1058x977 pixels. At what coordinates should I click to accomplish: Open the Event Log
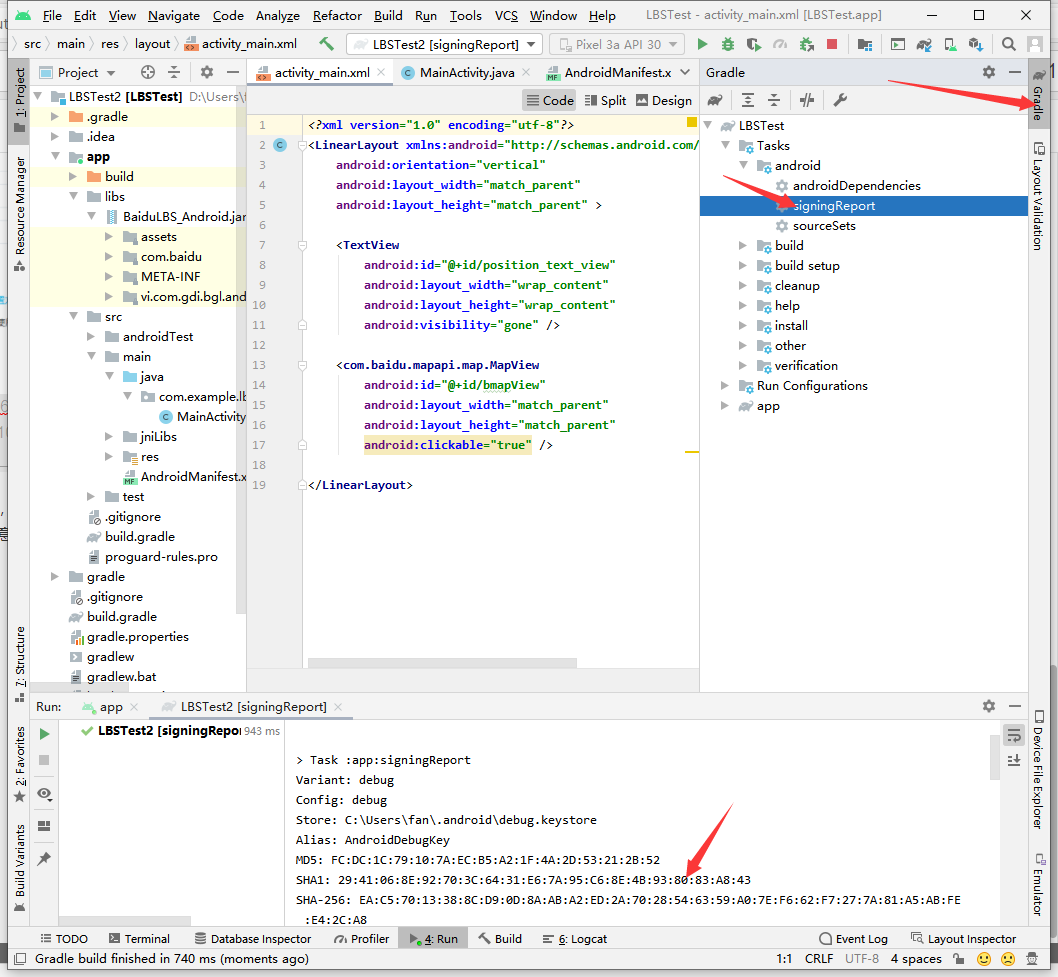click(x=854, y=939)
